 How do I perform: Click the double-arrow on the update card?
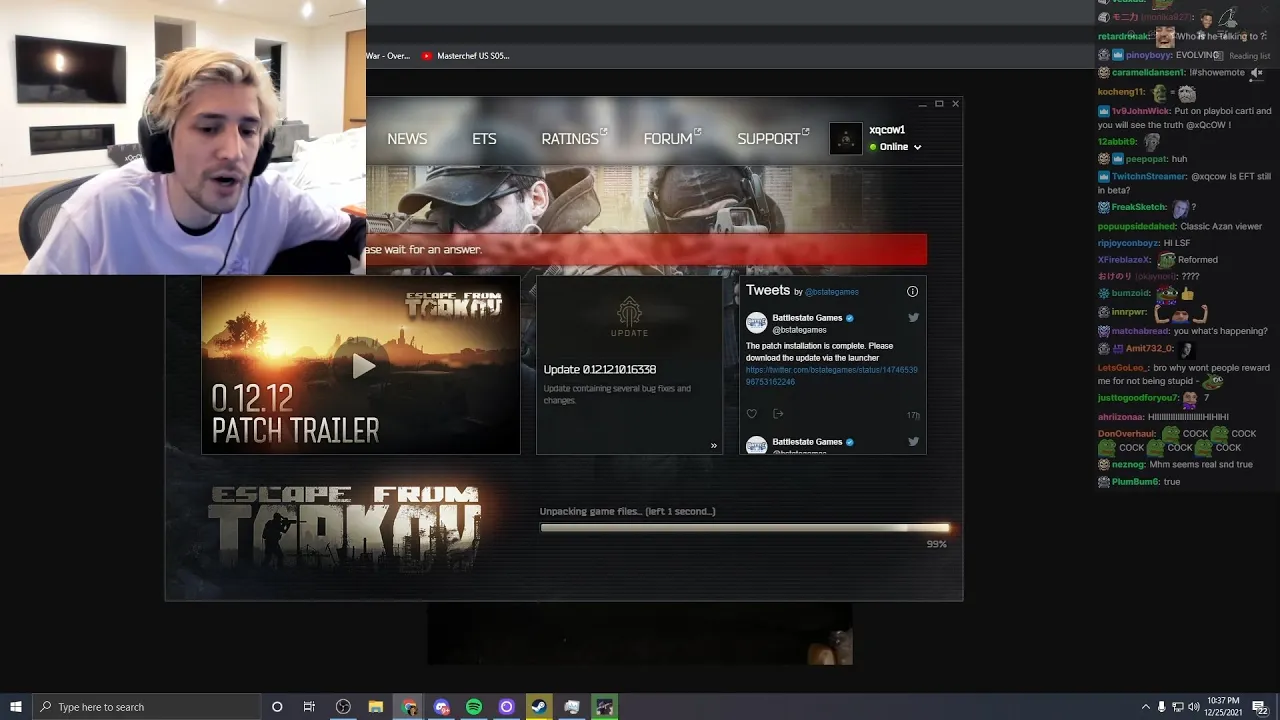click(x=713, y=446)
